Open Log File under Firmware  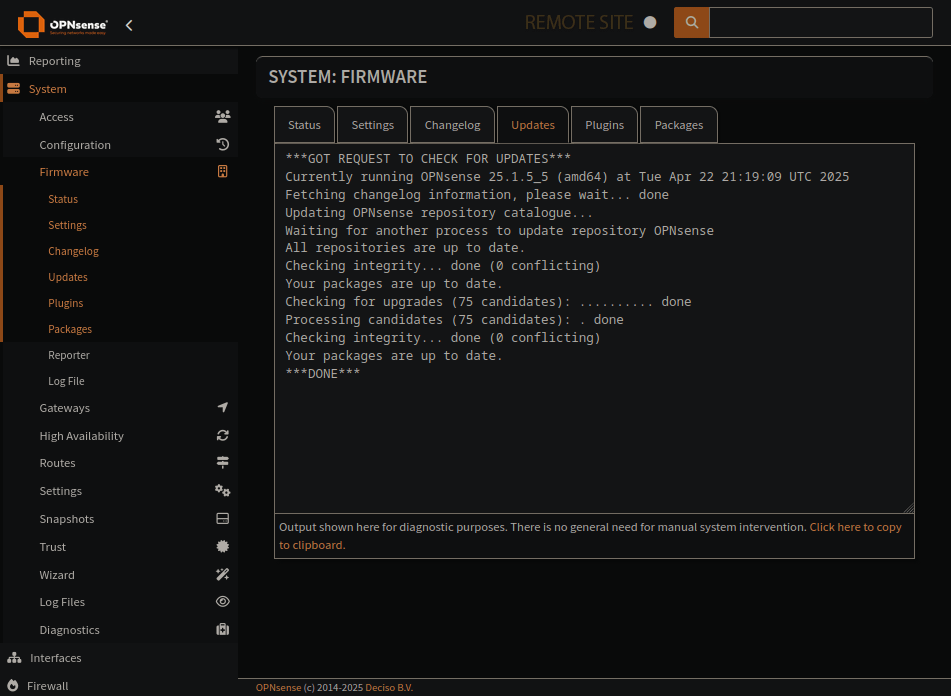click(x=66, y=381)
